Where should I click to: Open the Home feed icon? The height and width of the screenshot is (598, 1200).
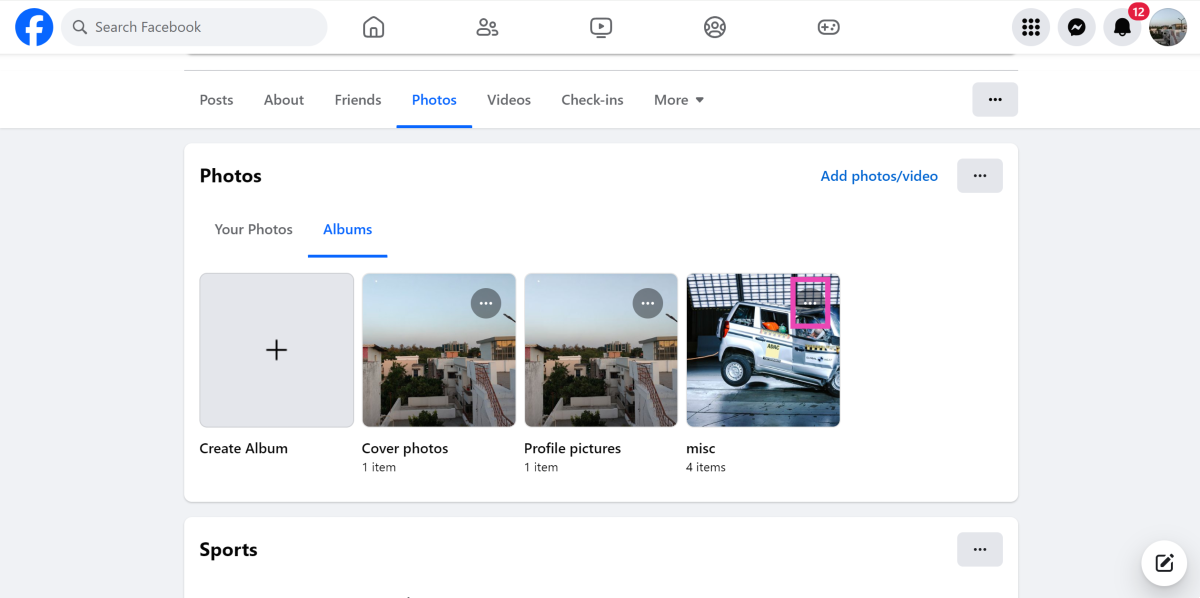[373, 27]
